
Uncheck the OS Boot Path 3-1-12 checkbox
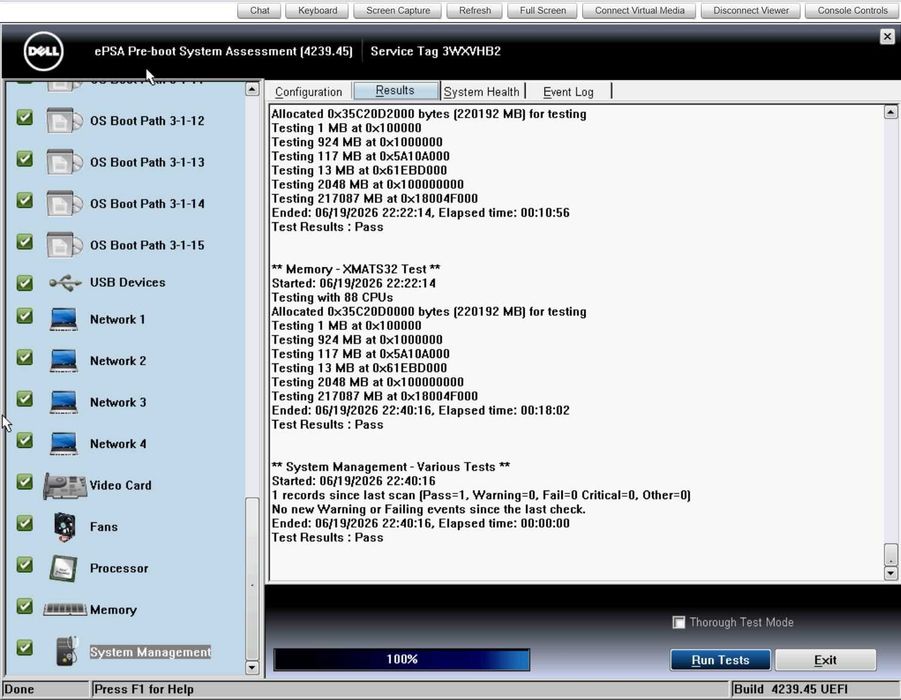click(24, 117)
